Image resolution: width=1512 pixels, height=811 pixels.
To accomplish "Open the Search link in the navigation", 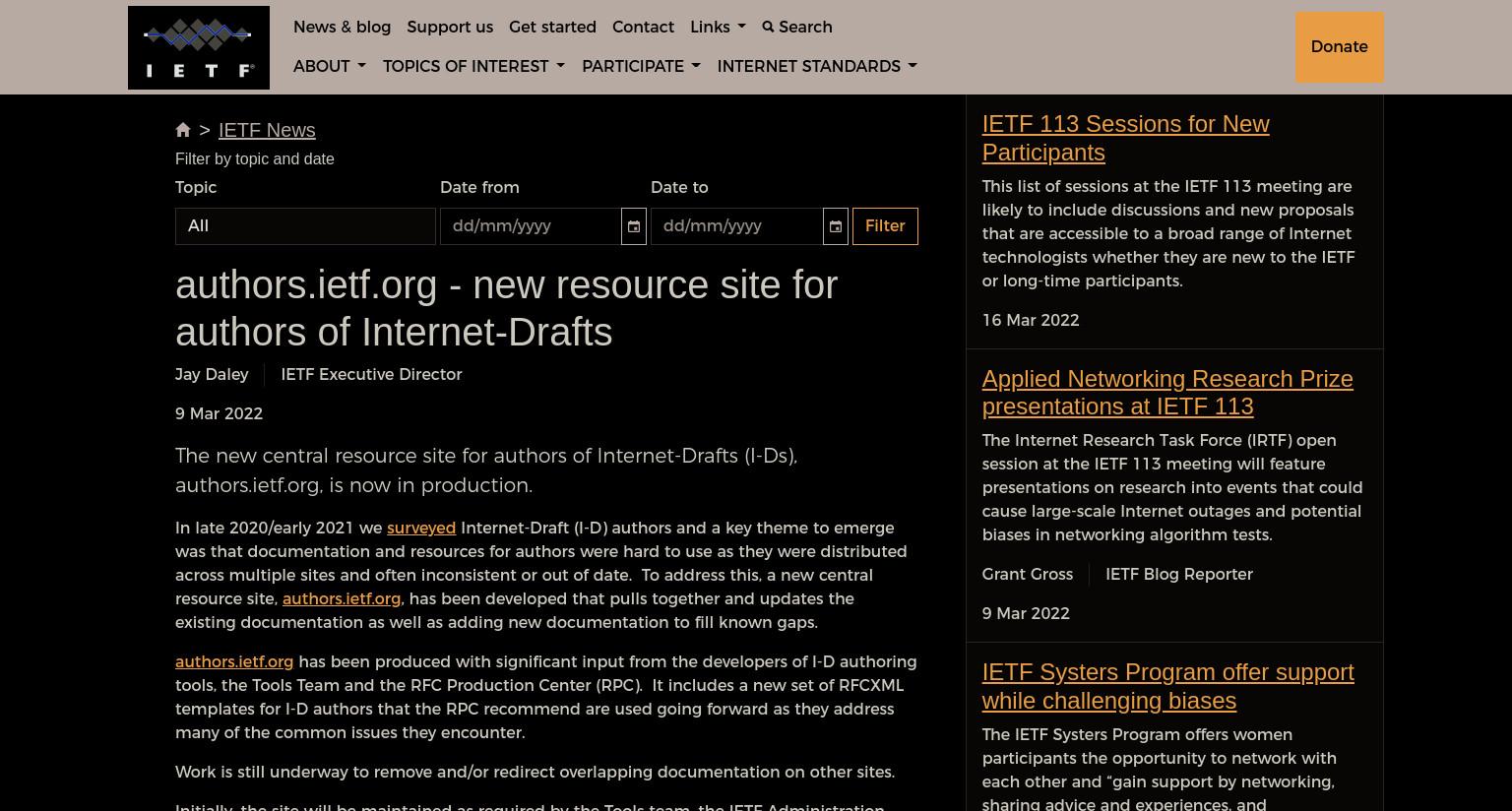I will click(x=797, y=27).
